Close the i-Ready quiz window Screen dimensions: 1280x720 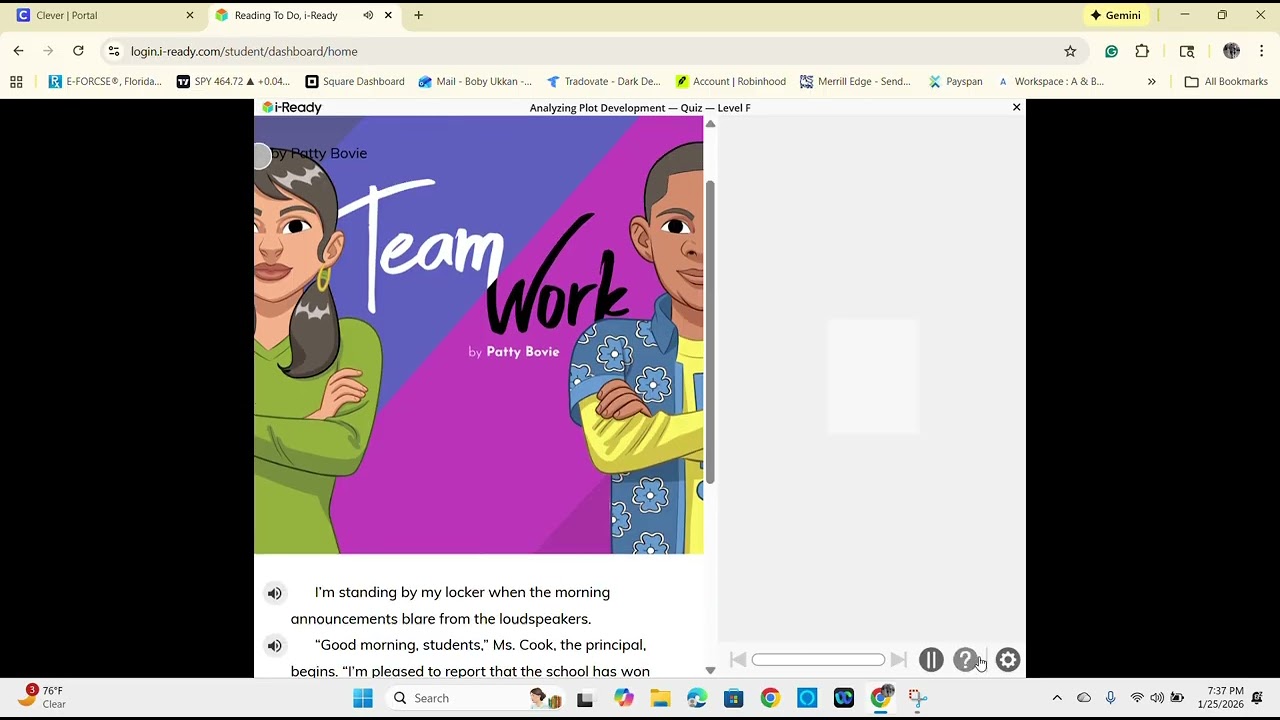click(1016, 107)
